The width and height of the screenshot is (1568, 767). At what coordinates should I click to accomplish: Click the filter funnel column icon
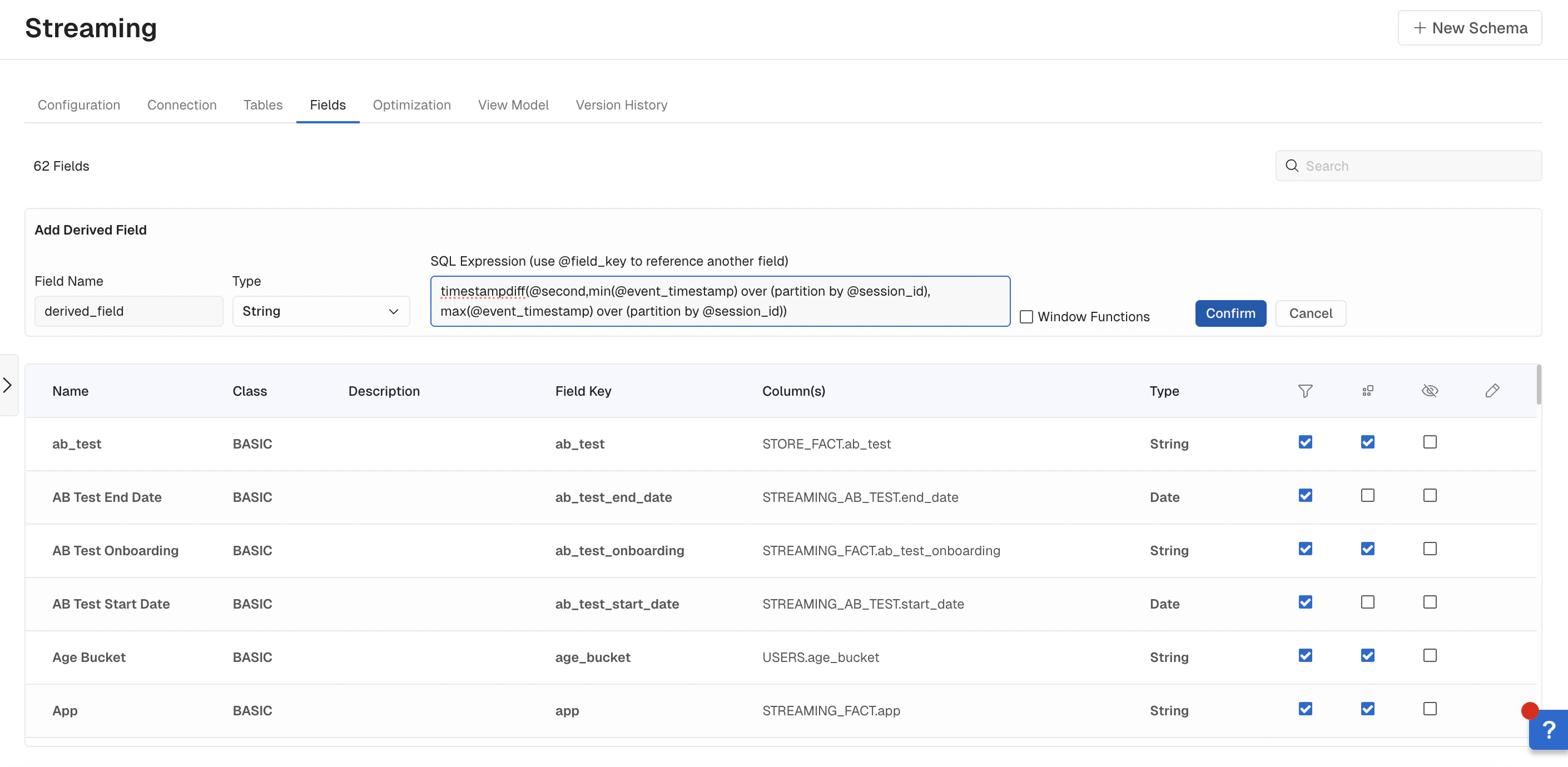click(1304, 391)
